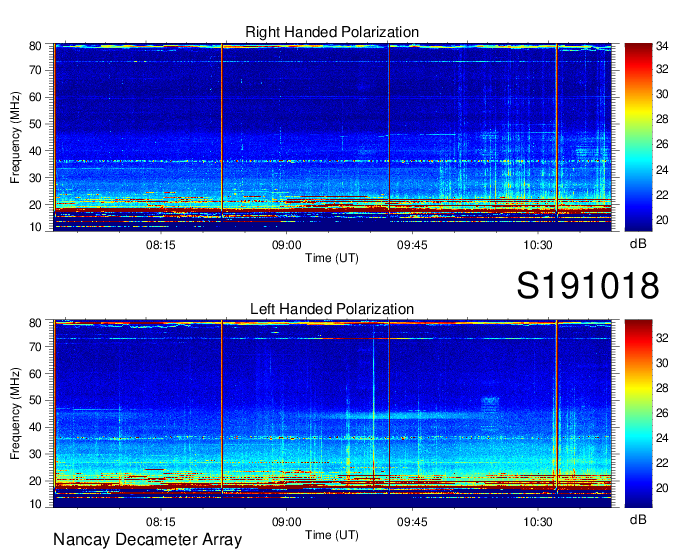The height and width of the screenshot is (552, 680).
Task: Click the bottom spectrogram's color scale bar
Action: click(x=638, y=414)
